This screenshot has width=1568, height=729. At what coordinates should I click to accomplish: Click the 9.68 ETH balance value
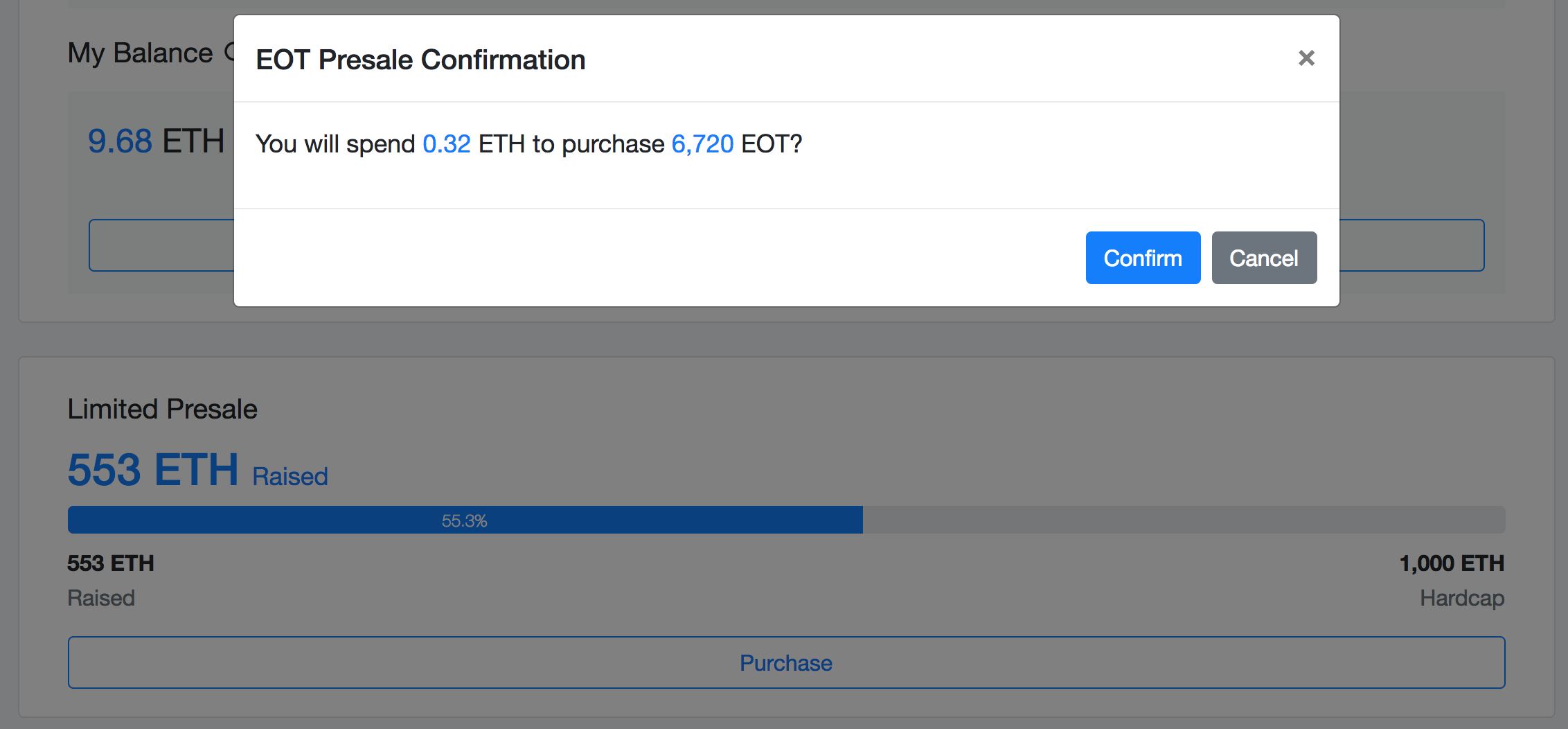click(156, 141)
